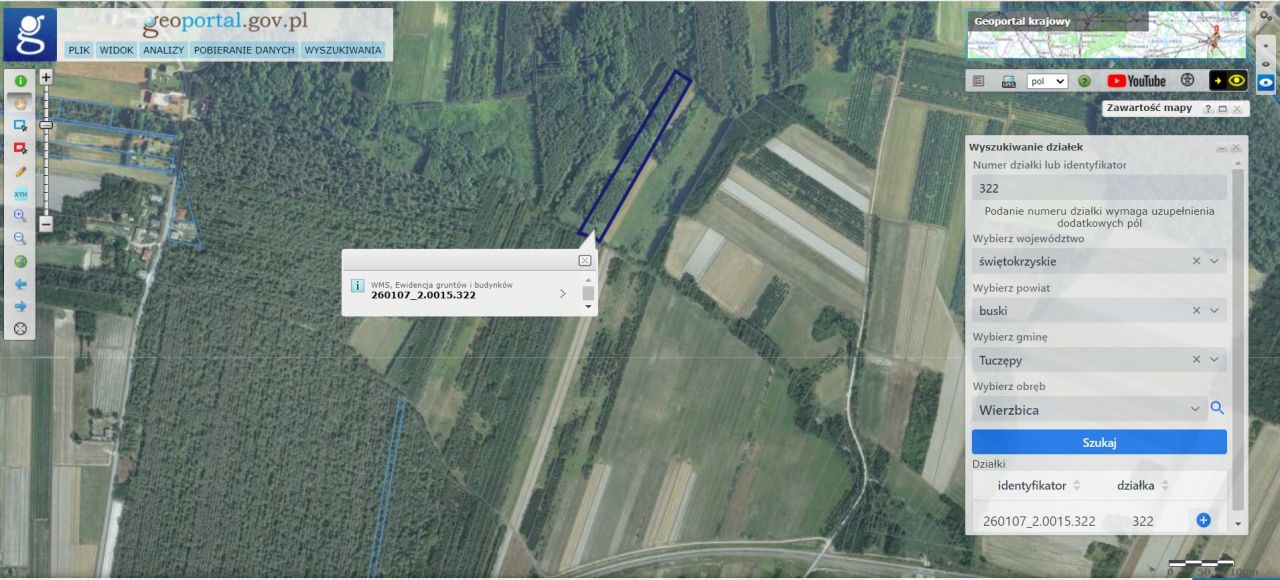1280x580 pixels.
Task: Activate the pencil drawing tool
Action: (x=20, y=171)
